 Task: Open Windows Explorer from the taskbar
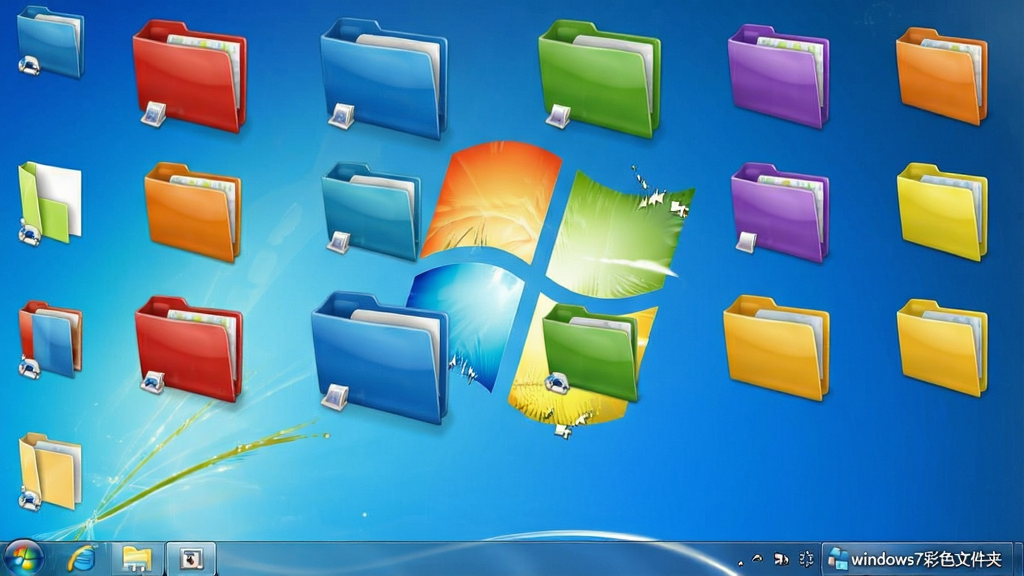tap(136, 559)
